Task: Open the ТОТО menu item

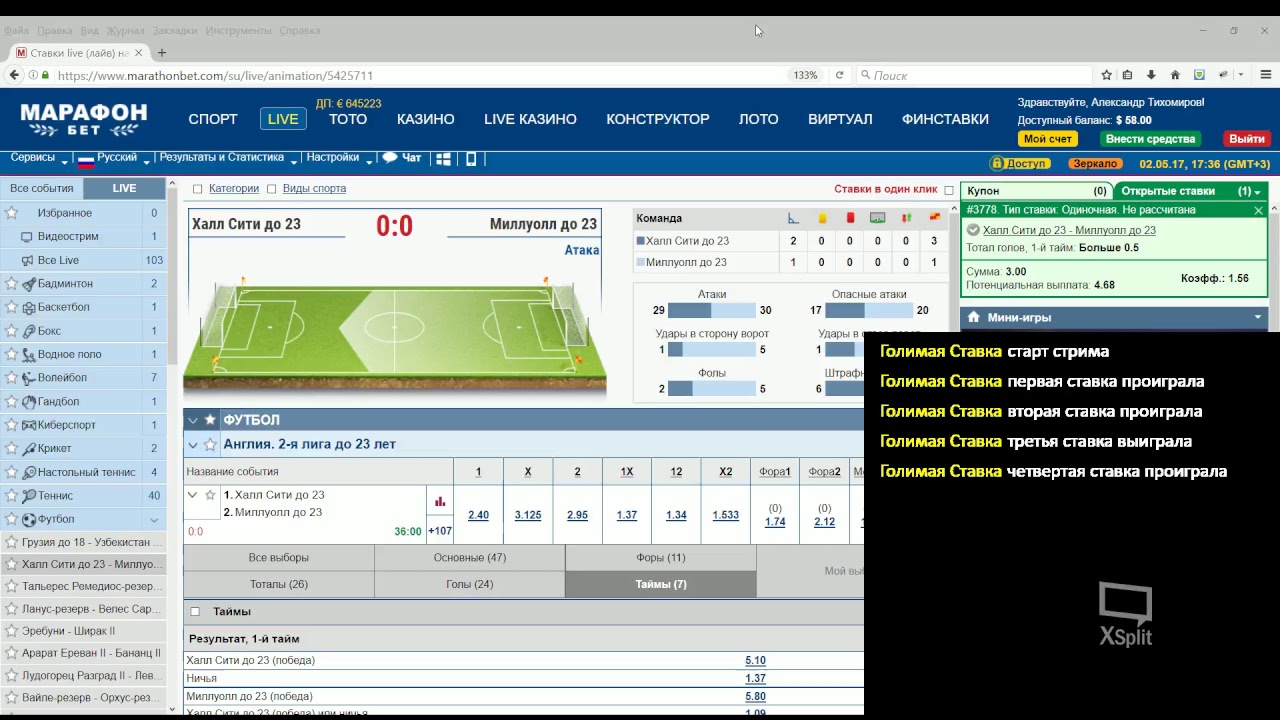Action: pyautogui.click(x=348, y=119)
